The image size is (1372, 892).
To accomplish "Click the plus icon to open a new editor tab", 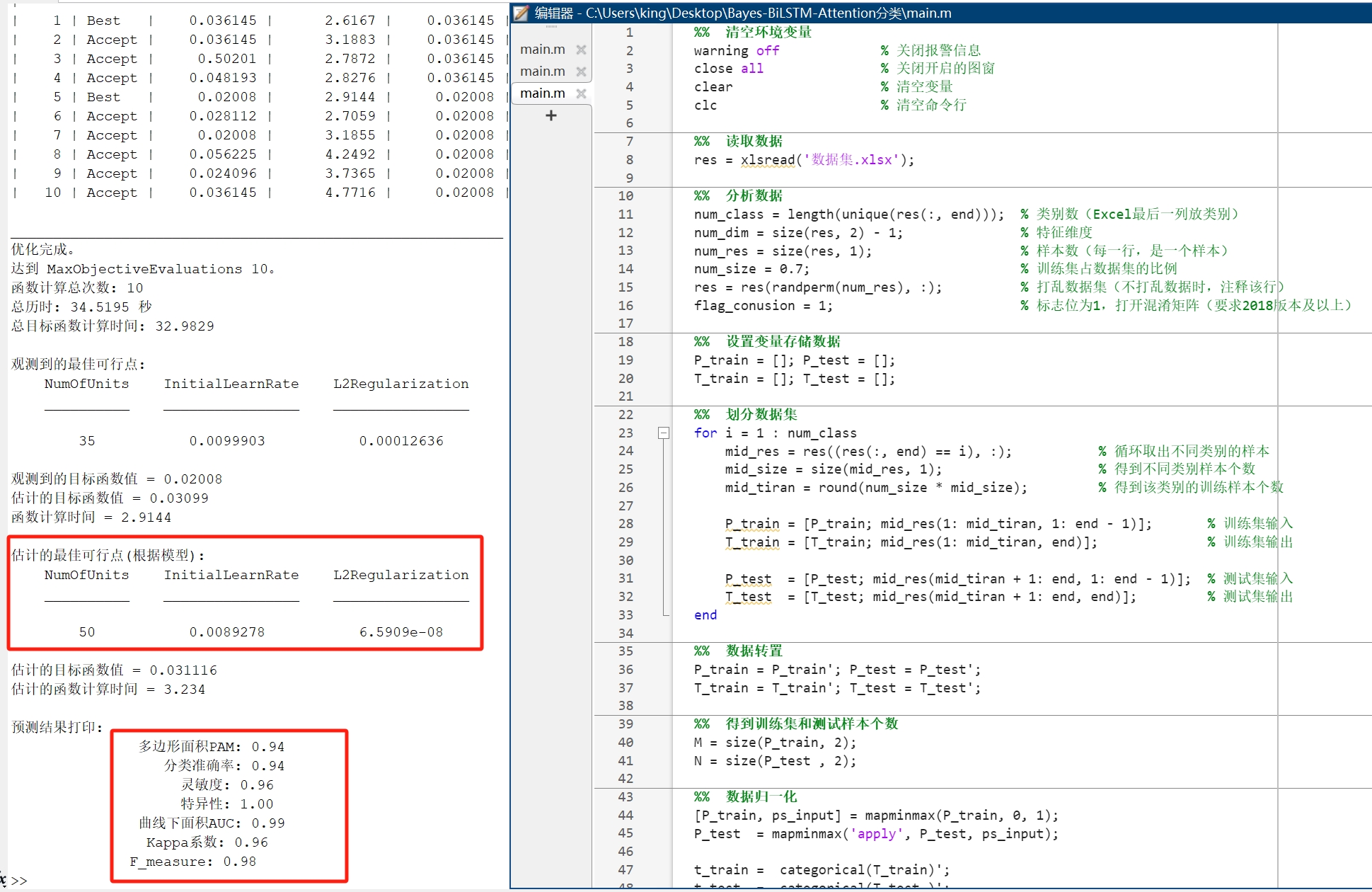I will click(550, 115).
